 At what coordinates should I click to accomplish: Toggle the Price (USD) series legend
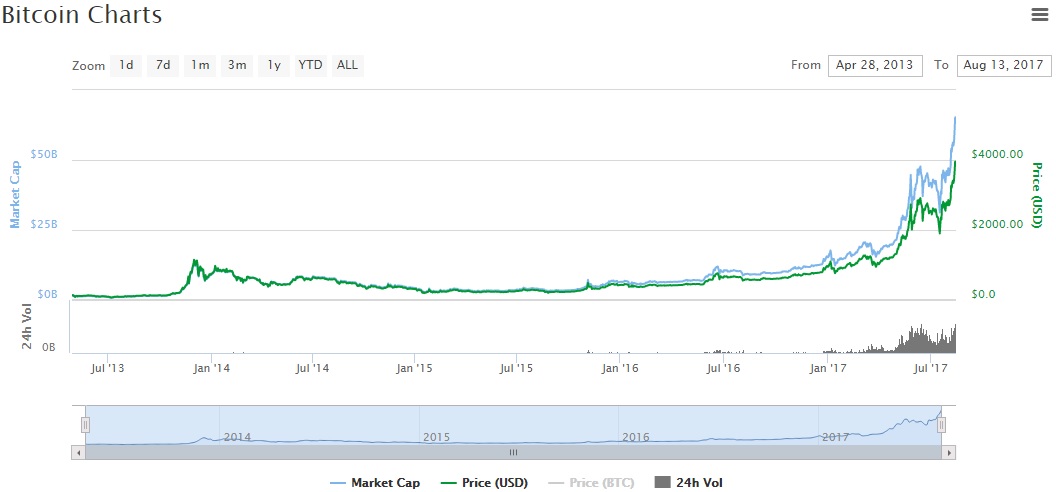pos(486,483)
